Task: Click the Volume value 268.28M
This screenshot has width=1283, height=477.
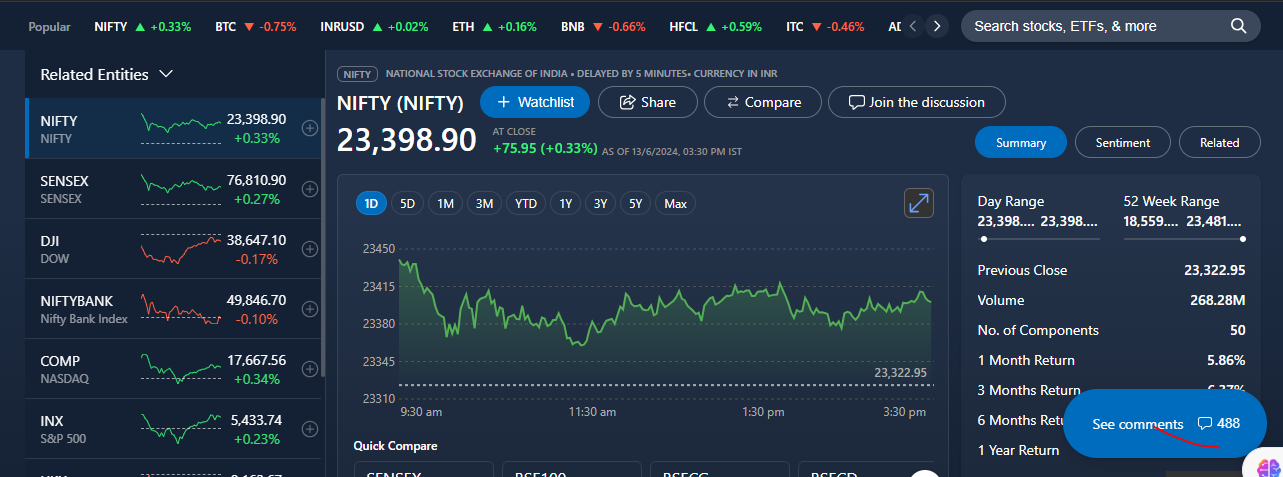Action: click(x=1217, y=300)
